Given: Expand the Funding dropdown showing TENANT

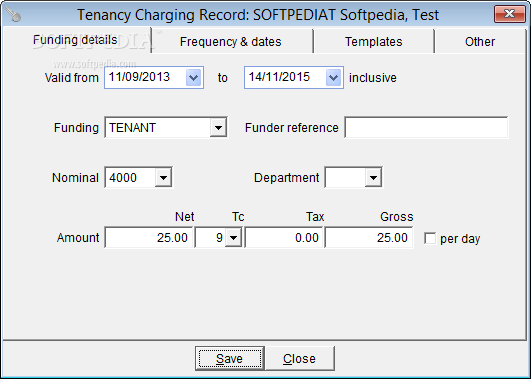Looking at the screenshot, I should pos(218,128).
